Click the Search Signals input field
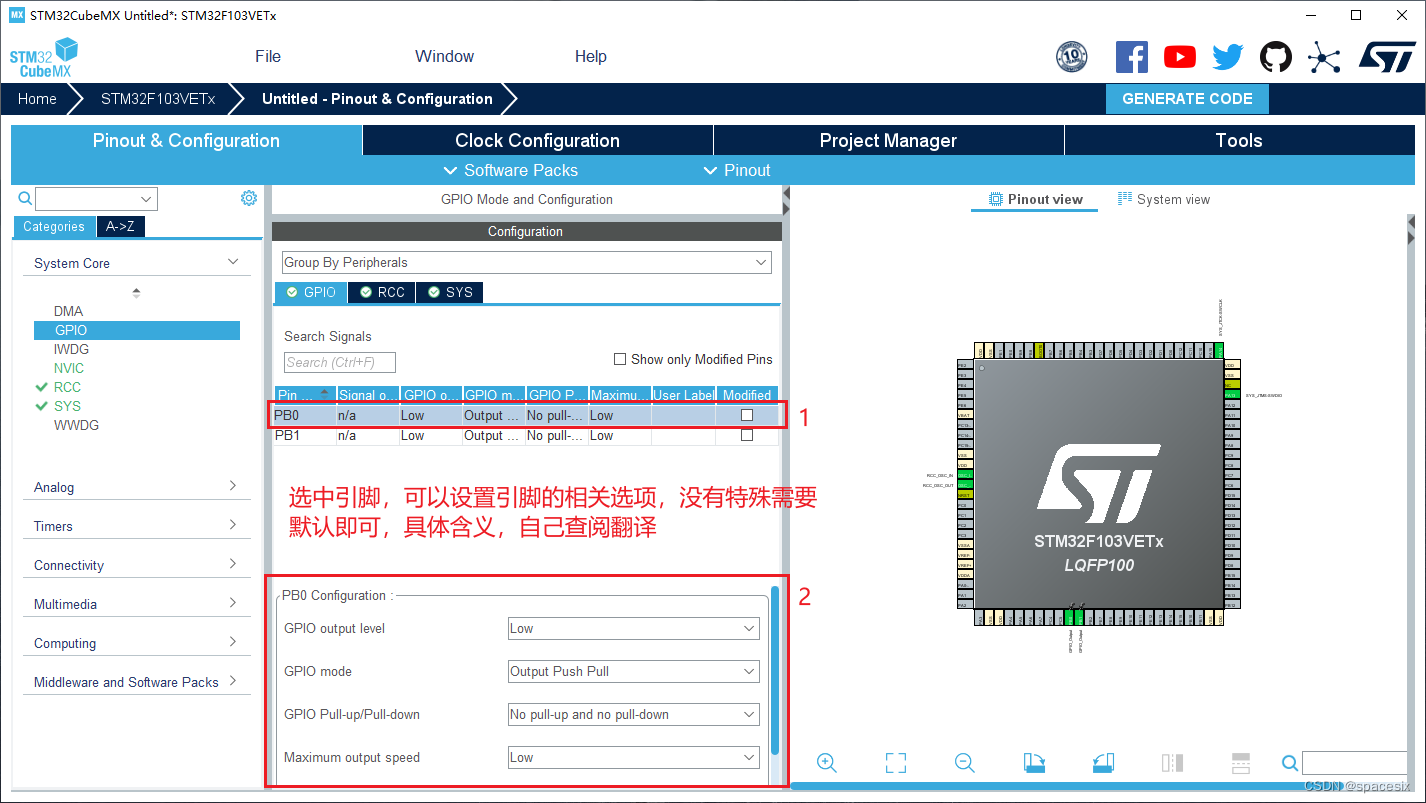This screenshot has height=803, width=1426. 340,362
